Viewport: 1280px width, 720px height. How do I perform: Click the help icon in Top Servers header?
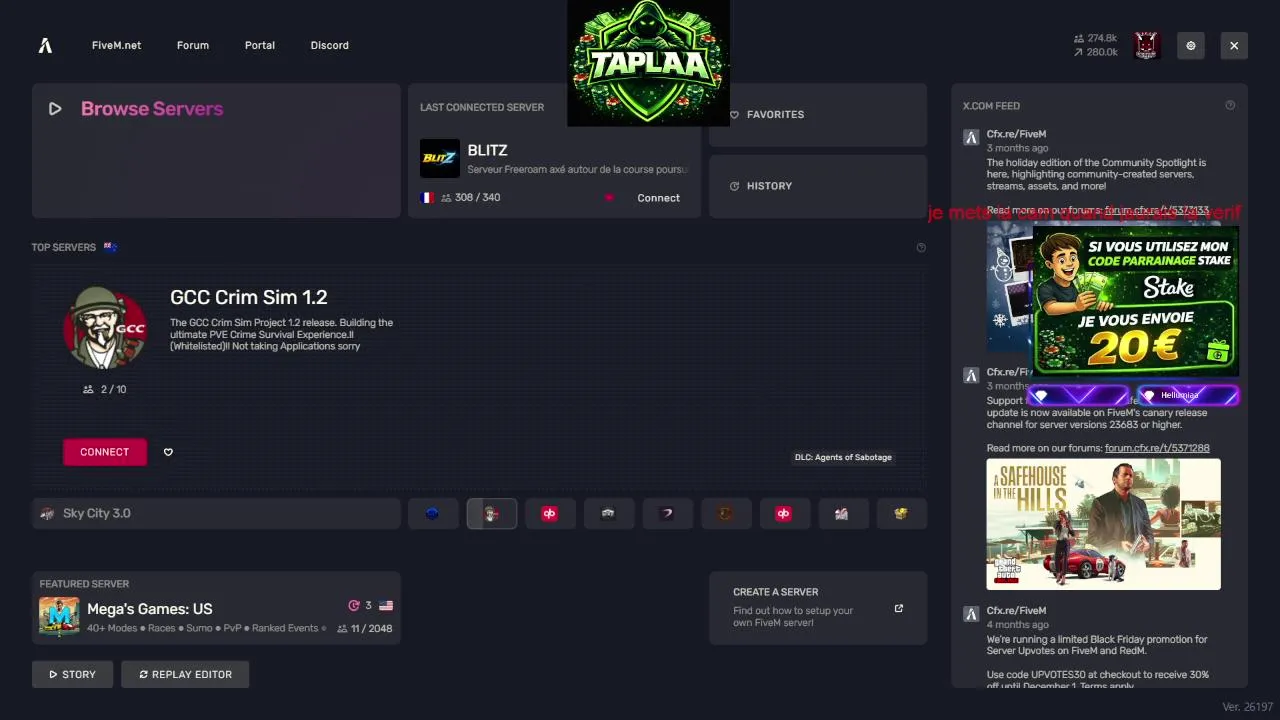(921, 247)
